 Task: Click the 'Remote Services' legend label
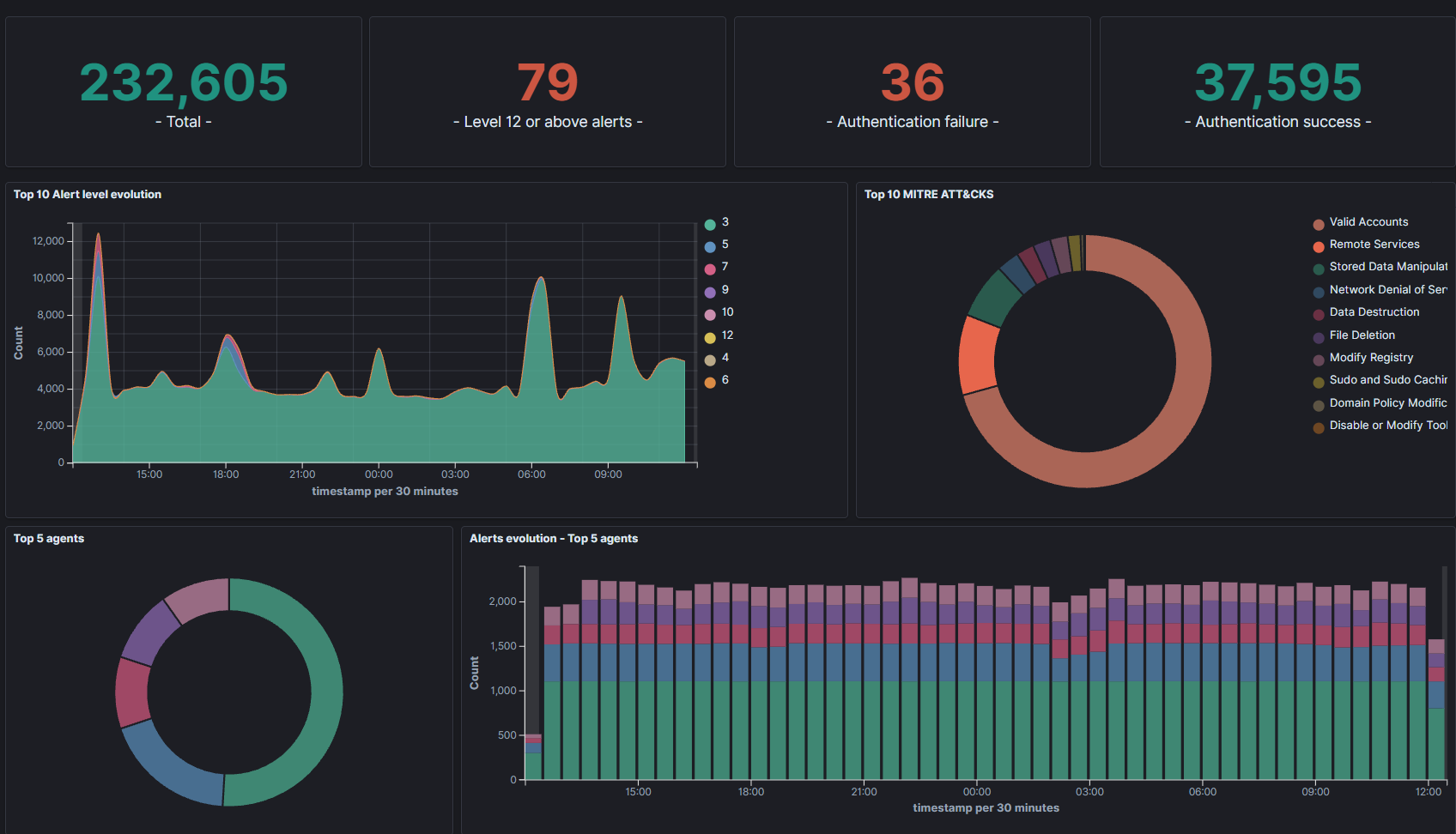tap(1374, 245)
